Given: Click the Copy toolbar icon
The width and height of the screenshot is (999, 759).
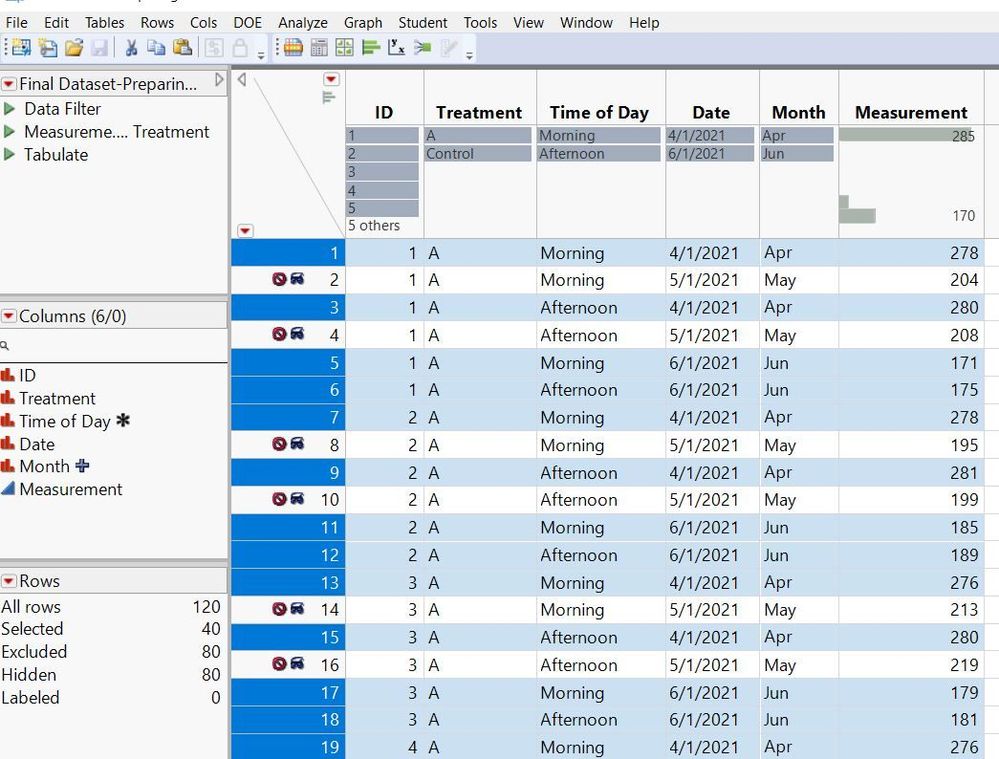Looking at the screenshot, I should [157, 47].
